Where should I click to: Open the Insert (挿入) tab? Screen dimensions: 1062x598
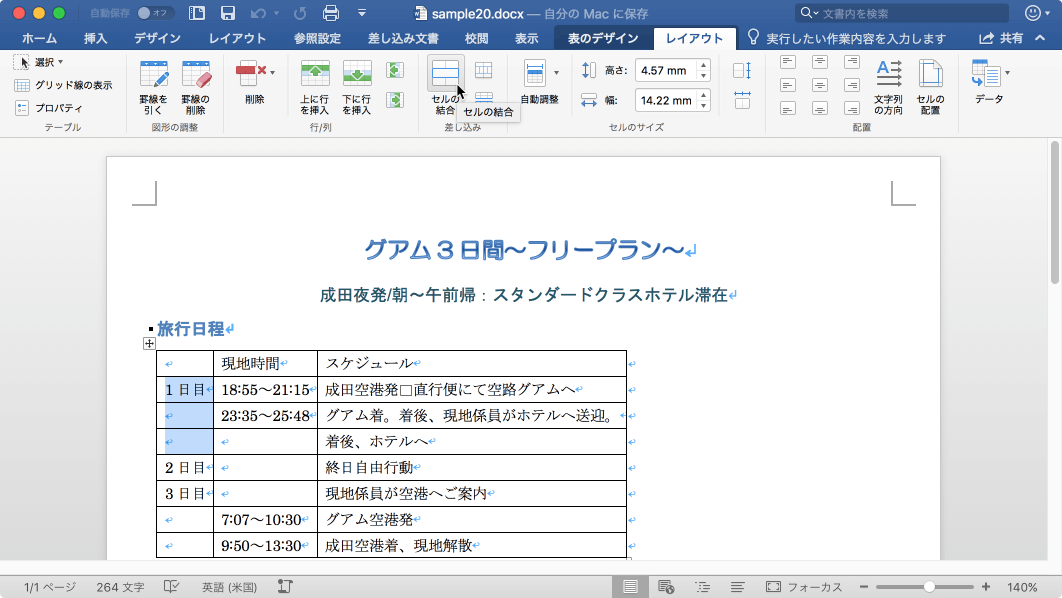pos(95,39)
